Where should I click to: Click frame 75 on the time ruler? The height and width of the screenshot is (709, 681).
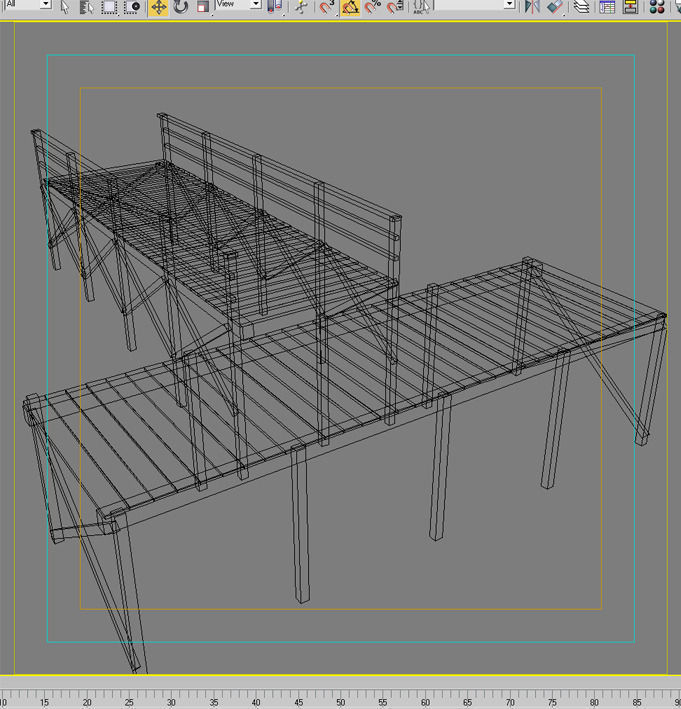point(552,702)
